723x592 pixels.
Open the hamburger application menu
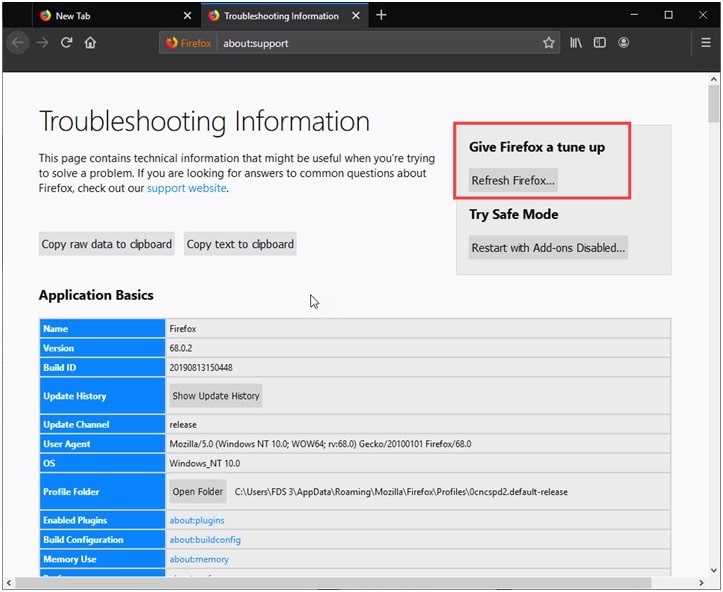click(x=705, y=43)
